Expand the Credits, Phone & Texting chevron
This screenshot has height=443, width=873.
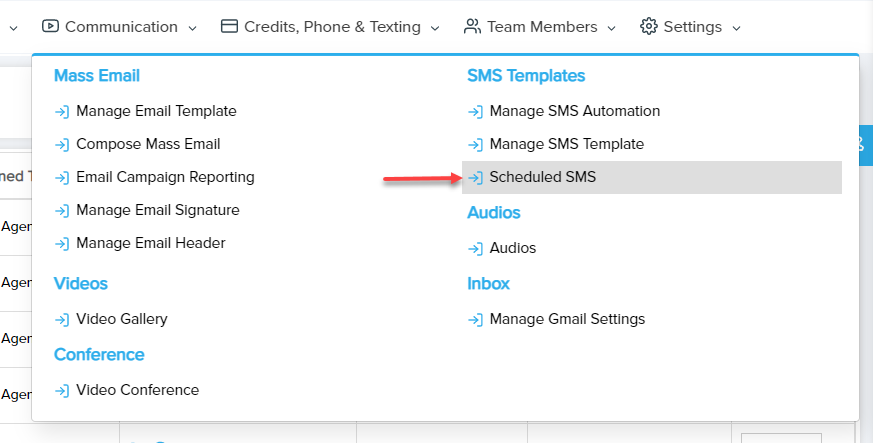(x=435, y=28)
